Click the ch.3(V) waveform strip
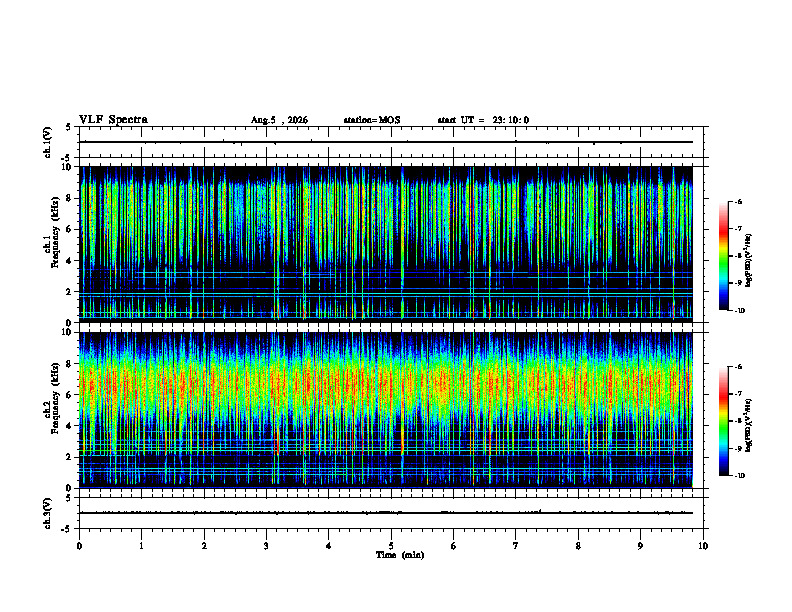Image resolution: width=792 pixels, height=612 pixels. pyautogui.click(x=386, y=513)
